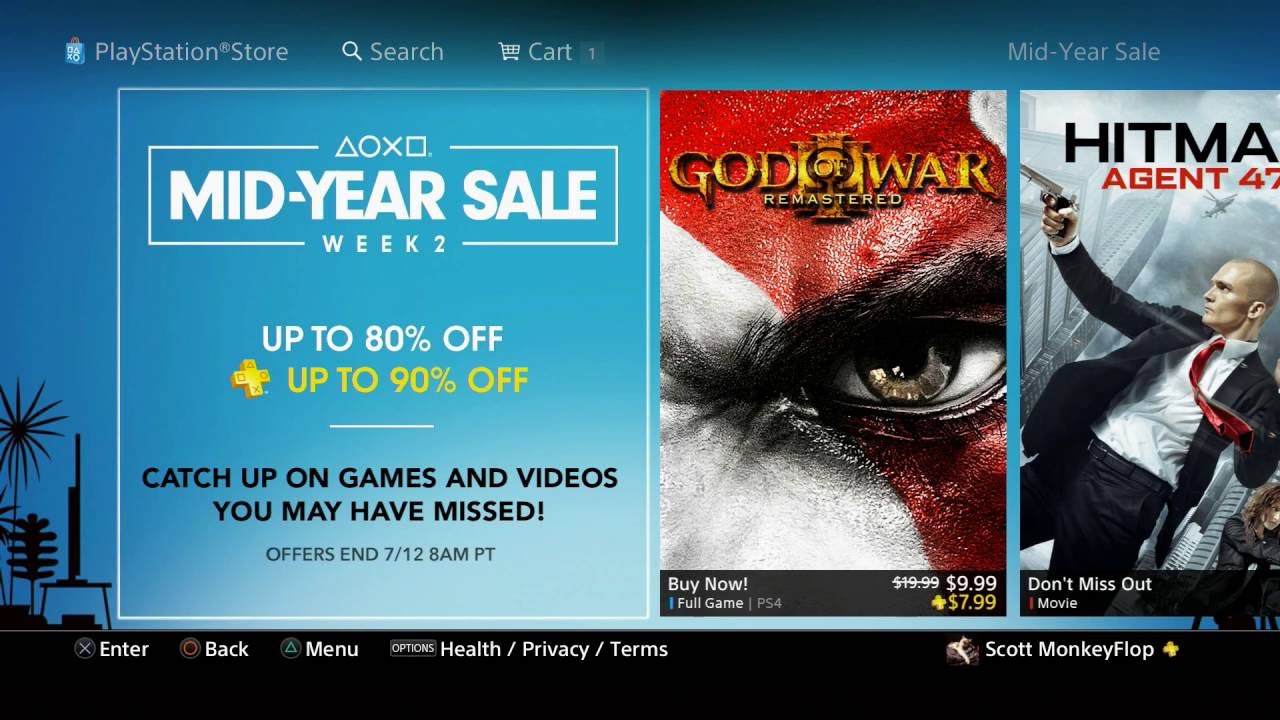Click Scott MonkeyFlop's avatar picture
The width and height of the screenshot is (1280, 720).
tap(962, 650)
